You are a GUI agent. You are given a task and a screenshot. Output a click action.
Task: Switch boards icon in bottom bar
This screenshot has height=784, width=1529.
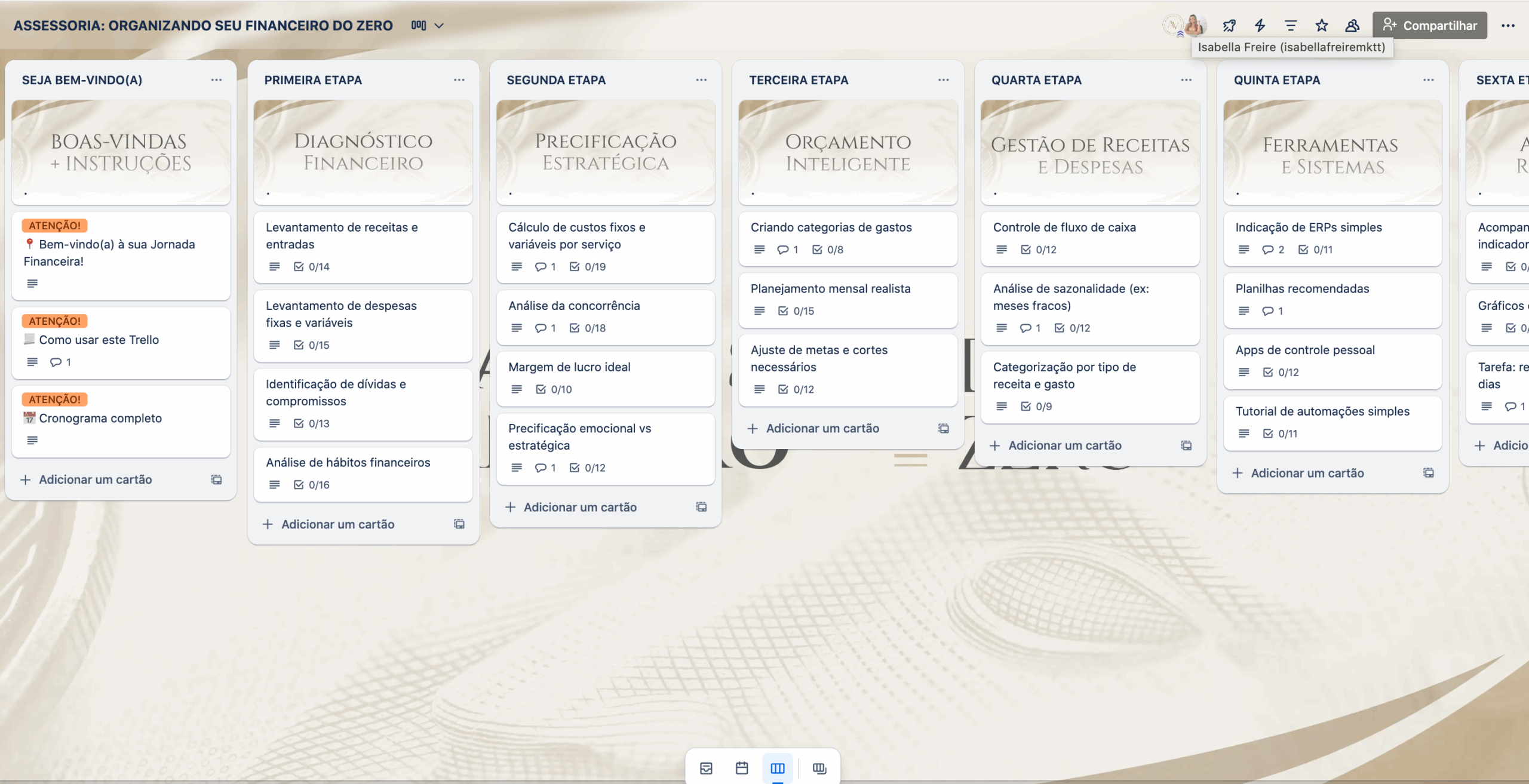819,768
